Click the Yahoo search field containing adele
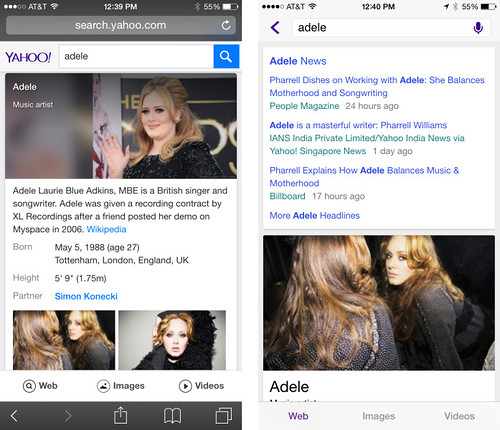 136,56
